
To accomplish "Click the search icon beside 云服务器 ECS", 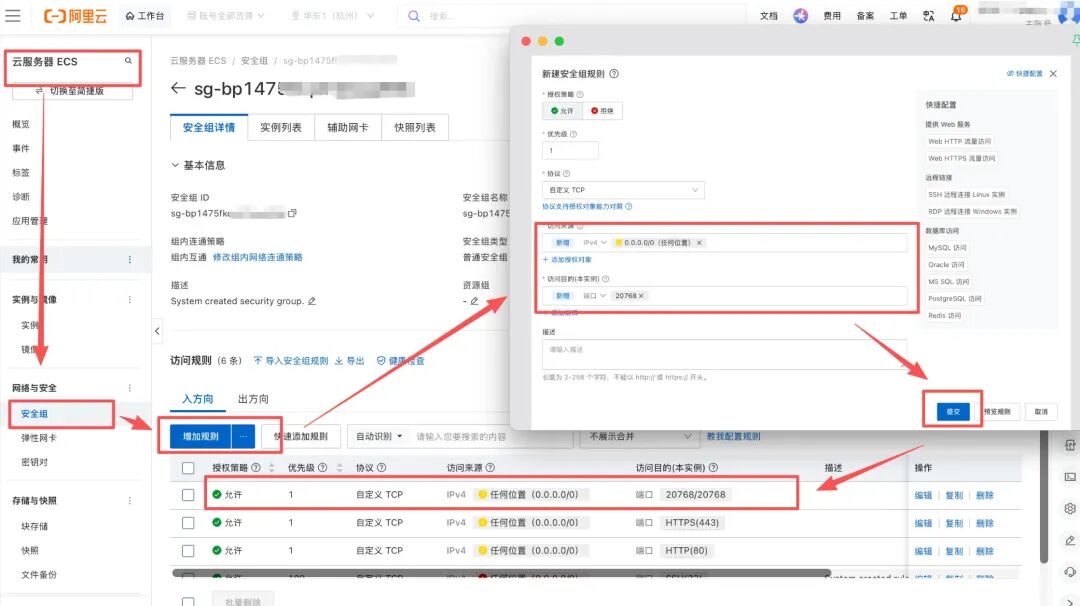I will pyautogui.click(x=128, y=61).
